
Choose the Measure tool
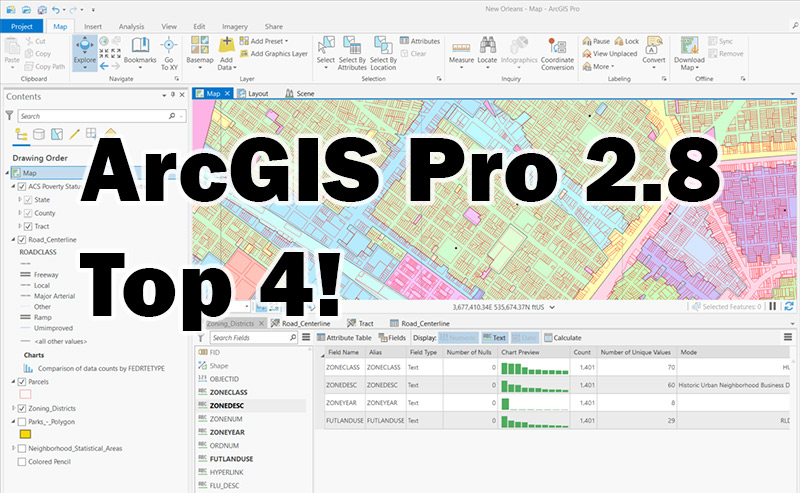461,53
